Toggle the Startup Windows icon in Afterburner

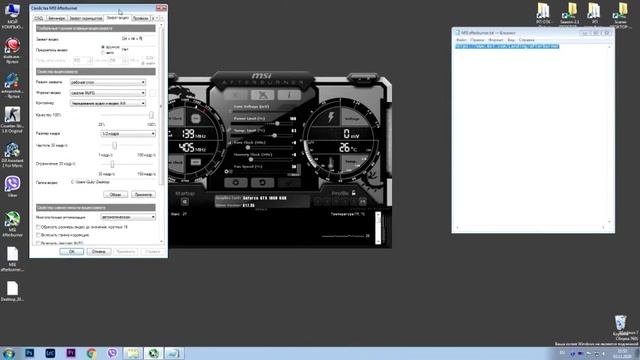[x=184, y=202]
